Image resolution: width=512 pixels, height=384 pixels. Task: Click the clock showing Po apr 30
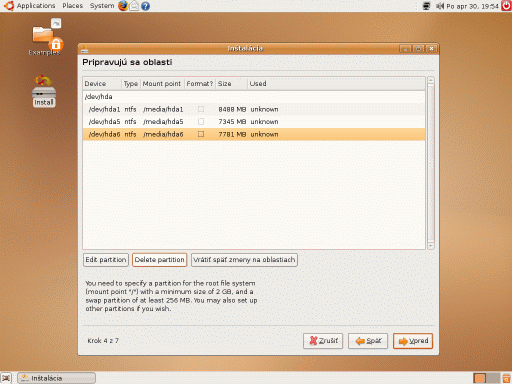(472, 6)
